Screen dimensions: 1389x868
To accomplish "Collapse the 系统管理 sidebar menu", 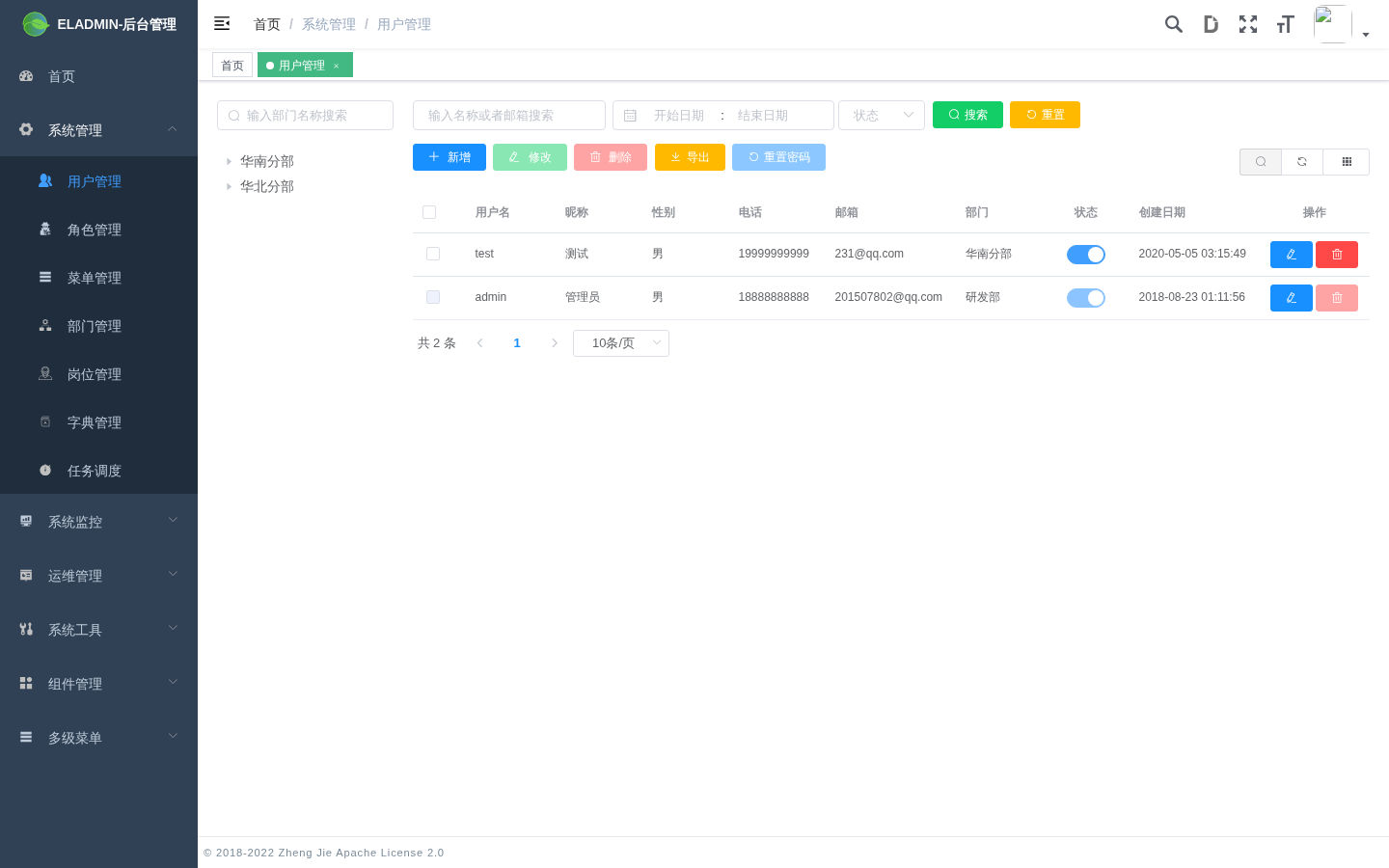I will 98,130.
